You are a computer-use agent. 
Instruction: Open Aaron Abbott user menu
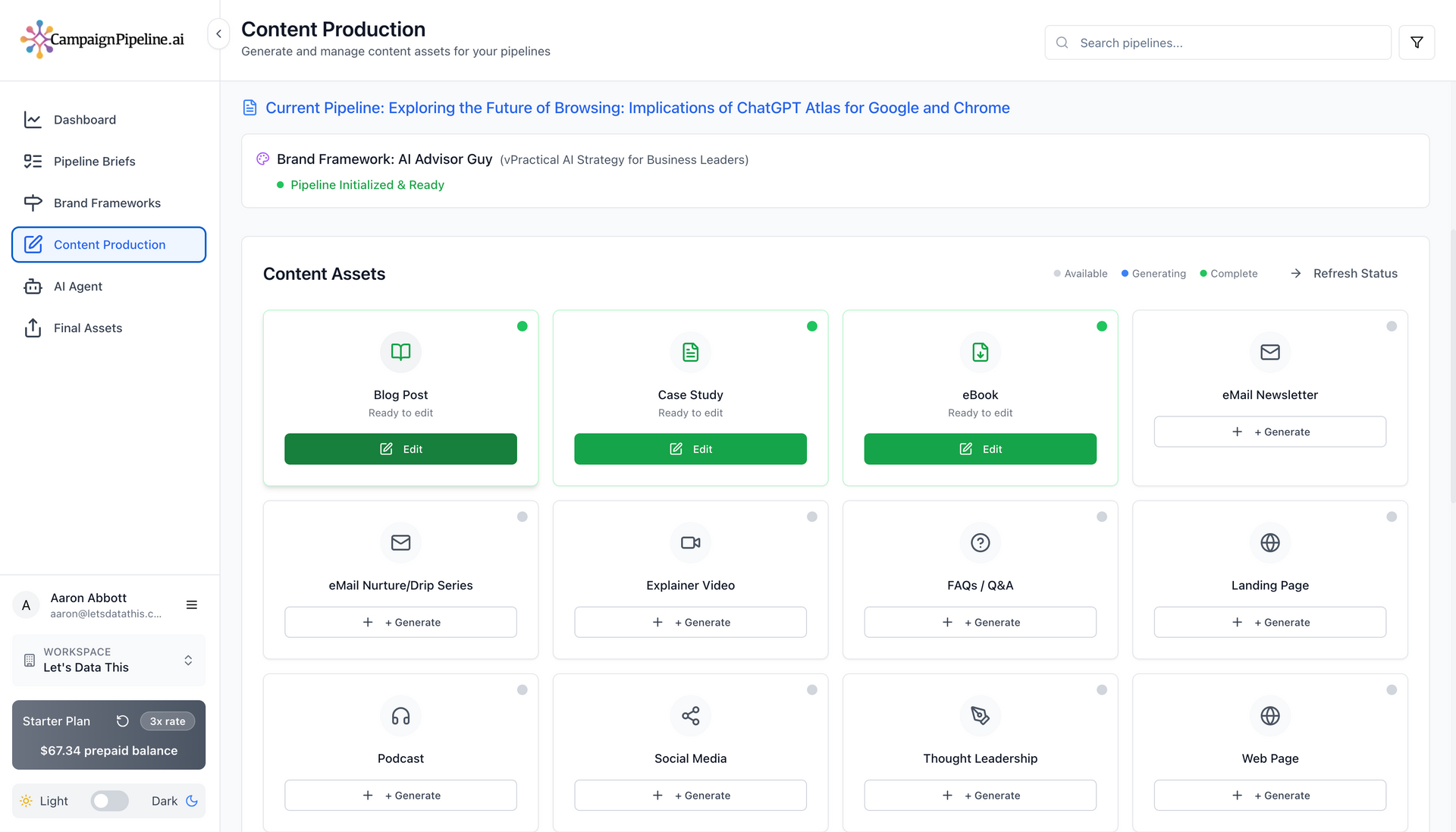click(191, 604)
